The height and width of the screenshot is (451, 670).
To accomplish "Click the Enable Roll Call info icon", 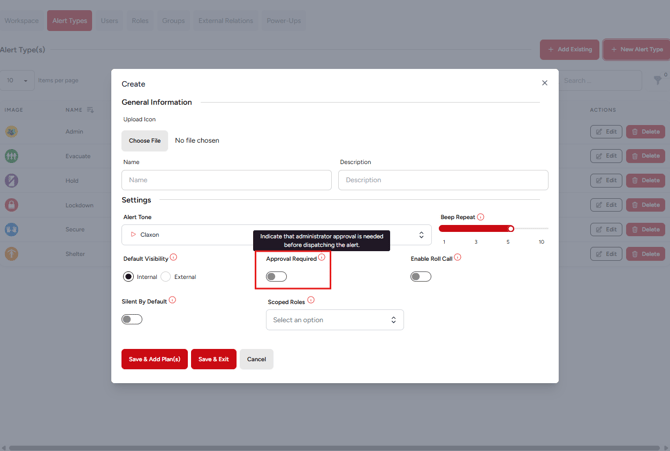I will [x=458, y=258].
